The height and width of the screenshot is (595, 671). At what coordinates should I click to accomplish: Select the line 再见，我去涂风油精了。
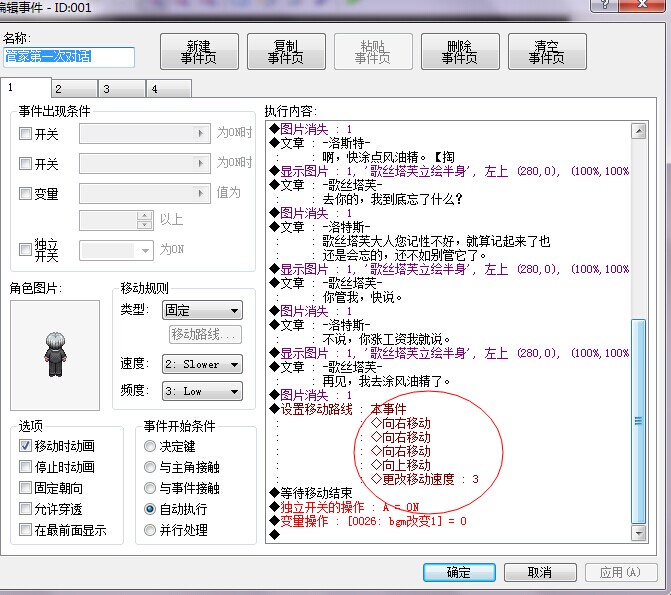(x=387, y=381)
